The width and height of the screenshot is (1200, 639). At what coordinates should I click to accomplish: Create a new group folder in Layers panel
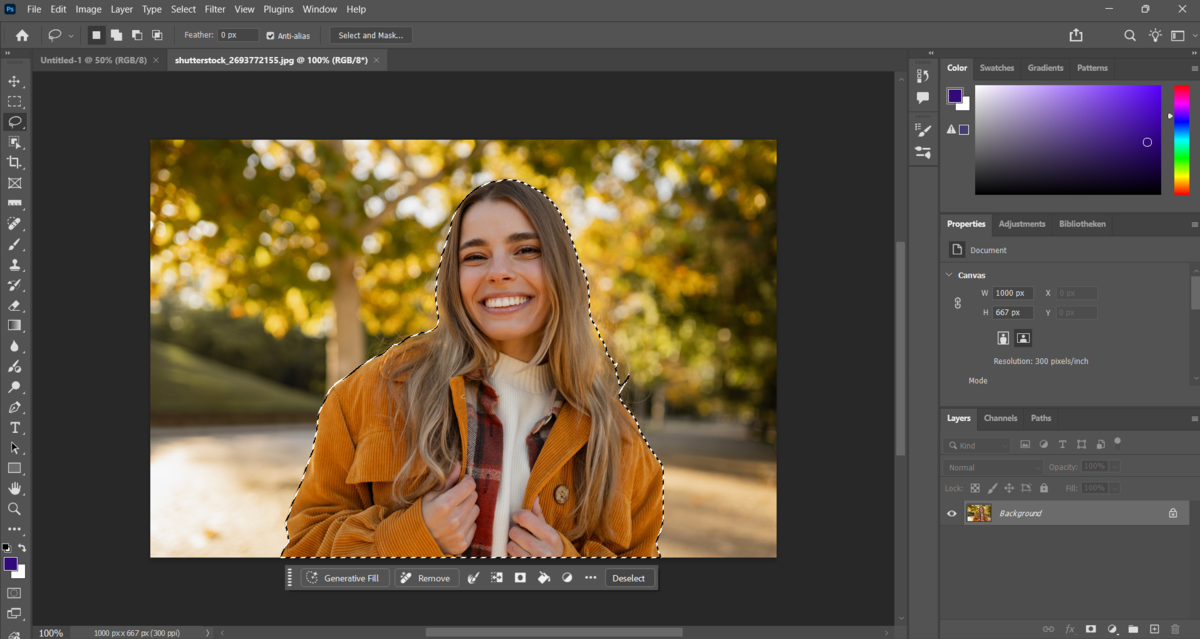coord(1133,629)
